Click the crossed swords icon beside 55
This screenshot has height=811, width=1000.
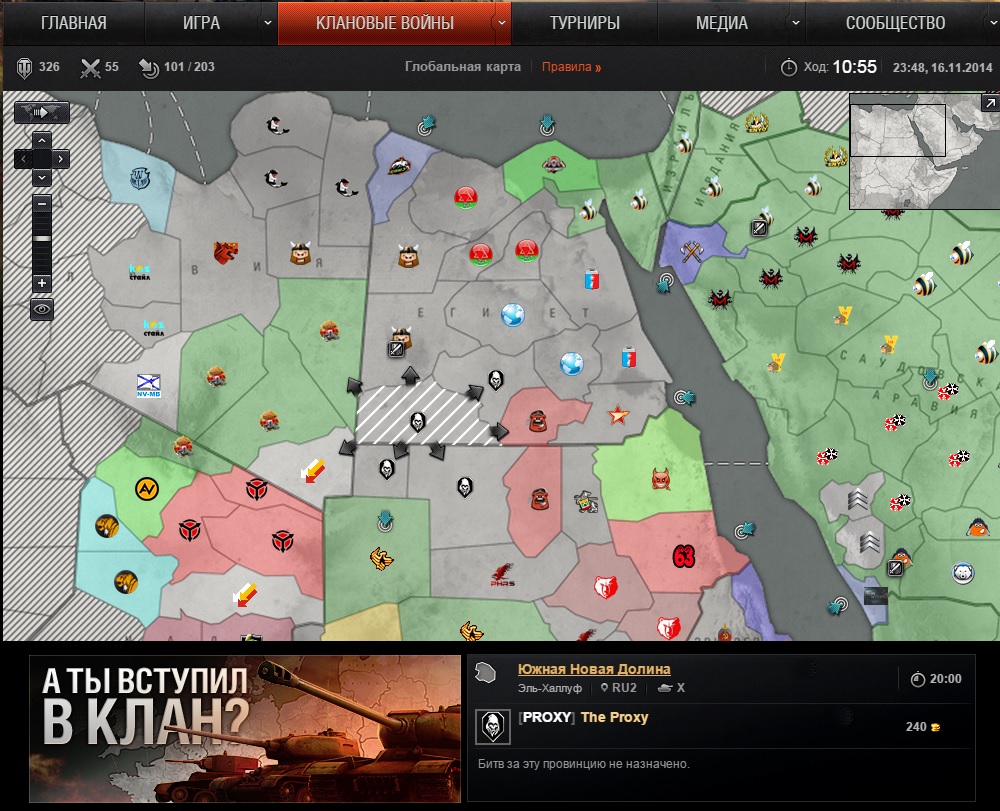pyautogui.click(x=90, y=68)
